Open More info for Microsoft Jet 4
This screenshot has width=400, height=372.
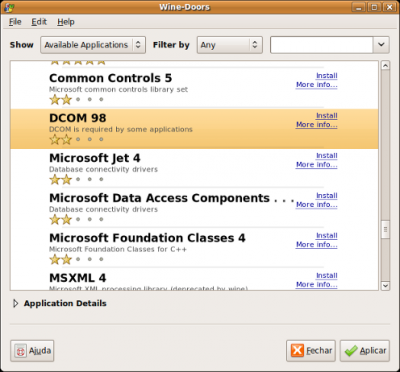pyautogui.click(x=317, y=165)
